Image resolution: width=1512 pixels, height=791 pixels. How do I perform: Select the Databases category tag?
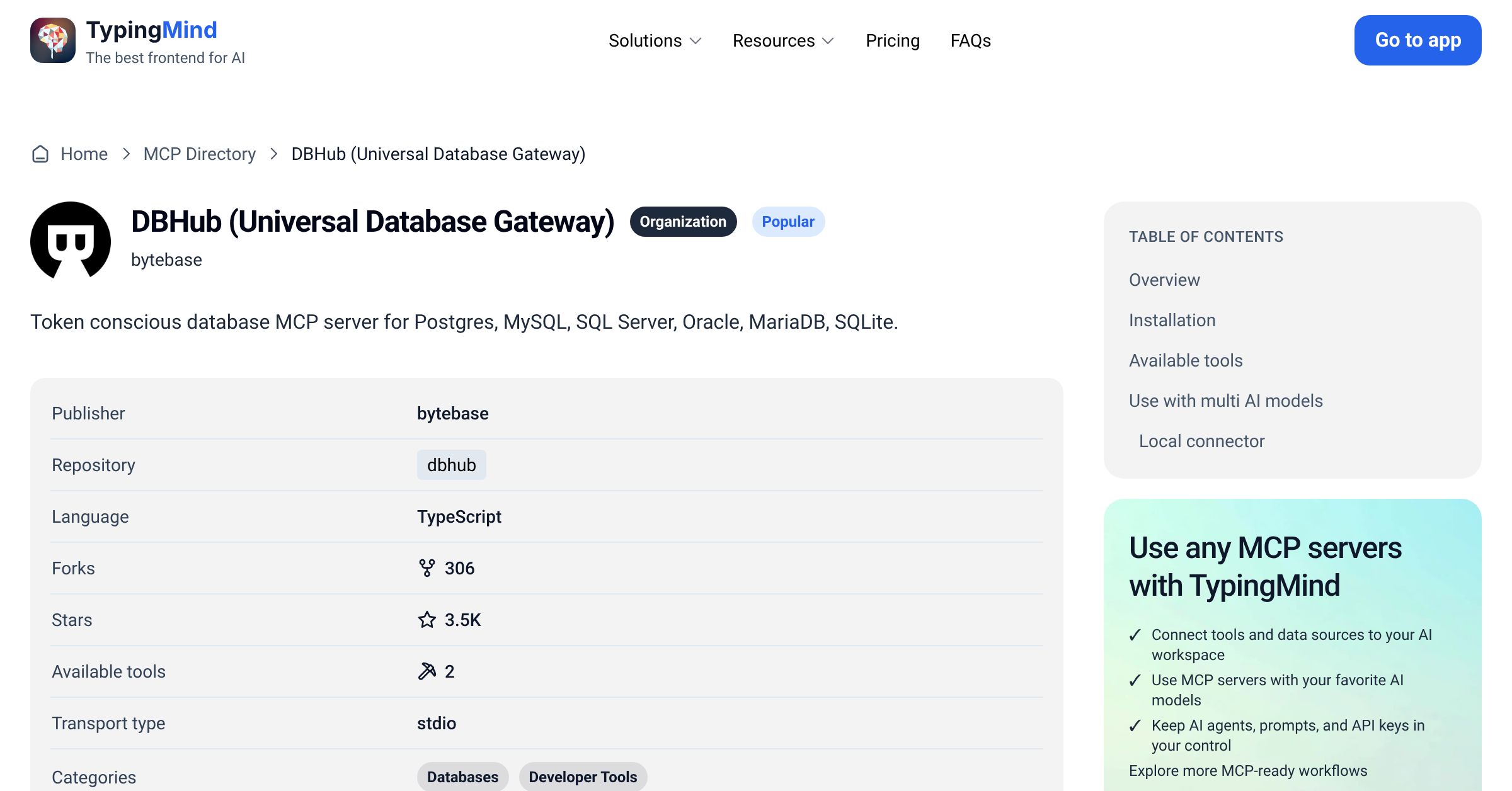point(463,777)
